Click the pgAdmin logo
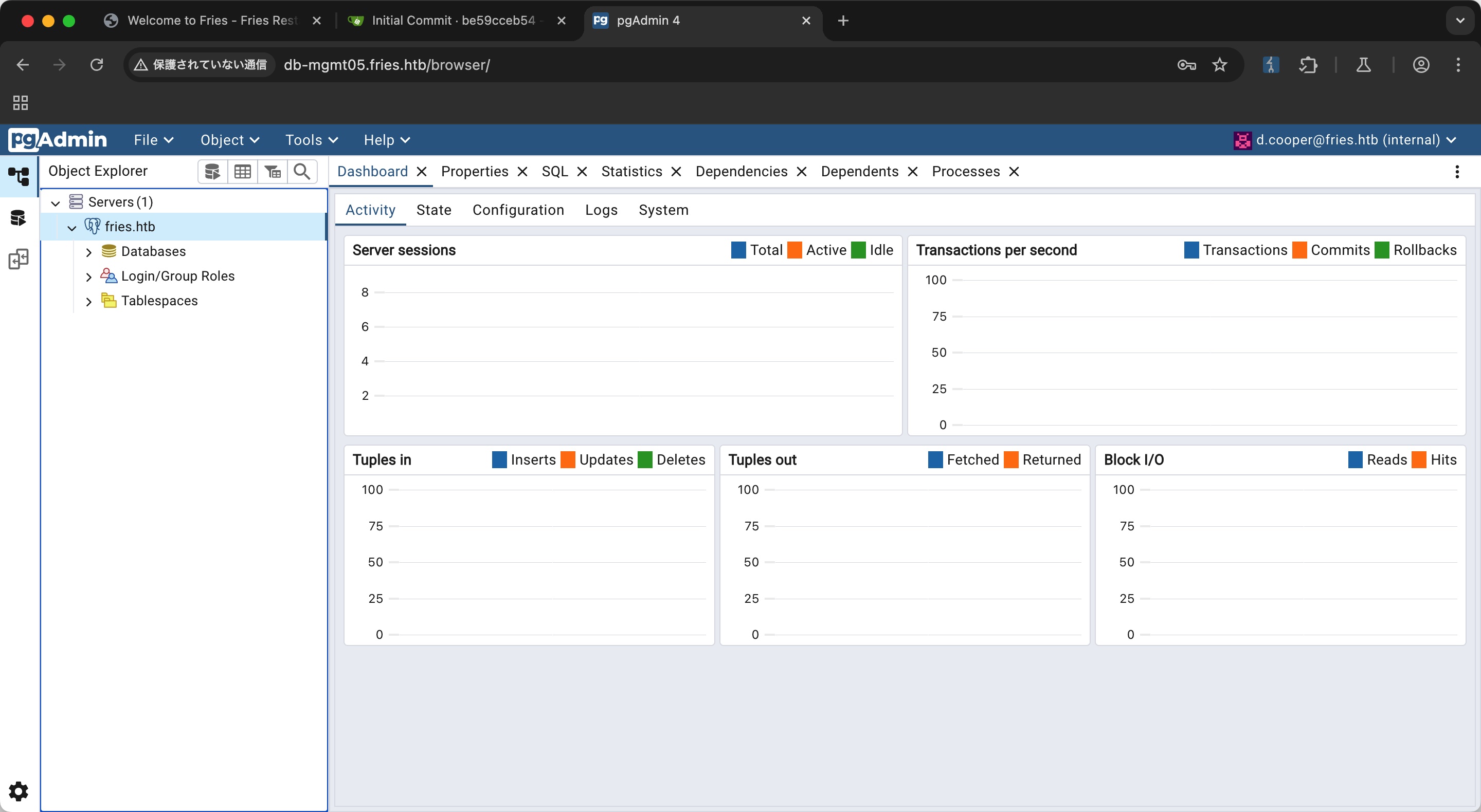This screenshot has height=812, width=1481. click(x=58, y=140)
